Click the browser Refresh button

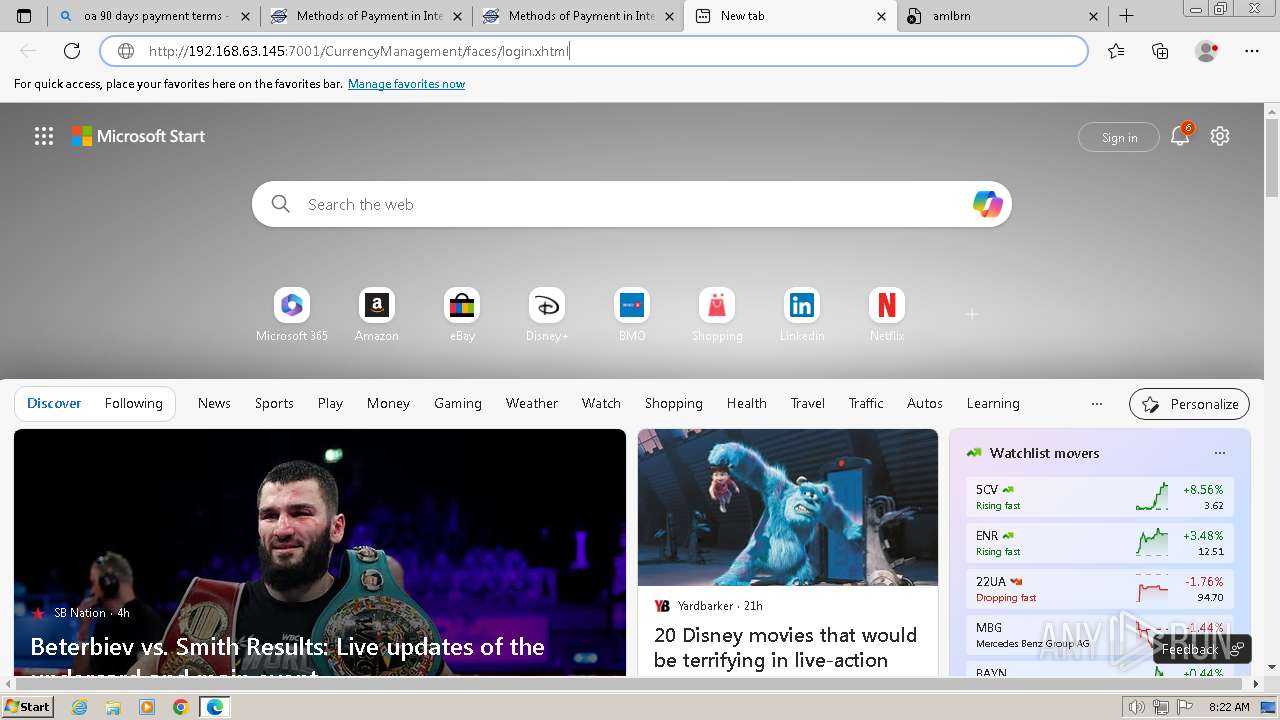pyautogui.click(x=72, y=51)
